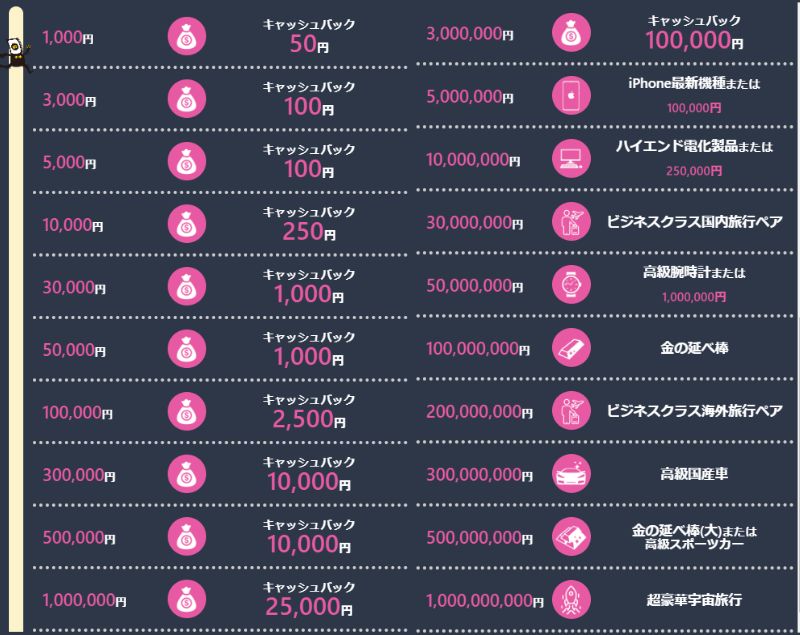This screenshot has height=635, width=800.
Task: Click the gold bar icon in 100,000,000円 row
Action: (x=571, y=348)
